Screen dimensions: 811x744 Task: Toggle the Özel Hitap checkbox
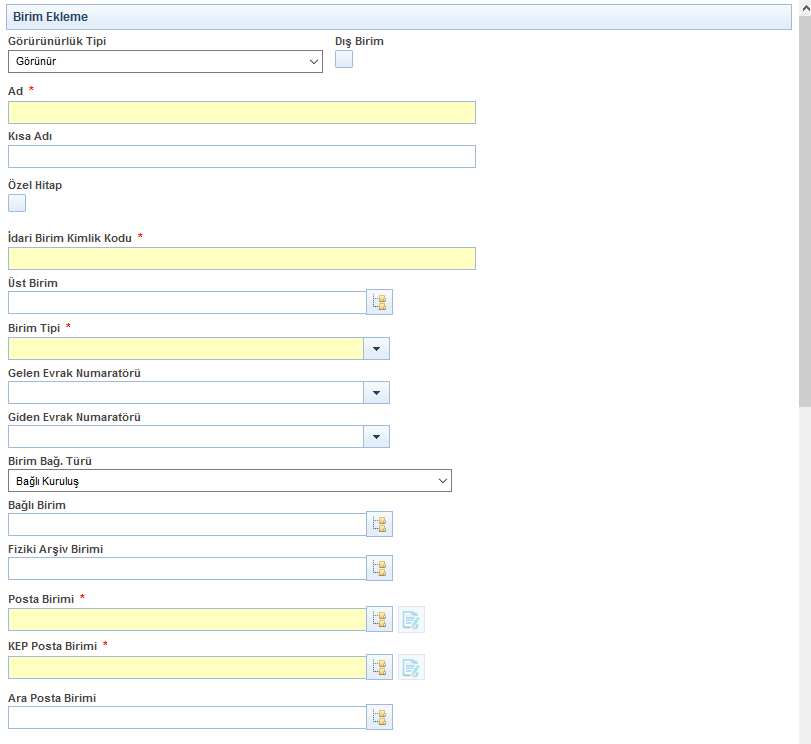click(17, 204)
